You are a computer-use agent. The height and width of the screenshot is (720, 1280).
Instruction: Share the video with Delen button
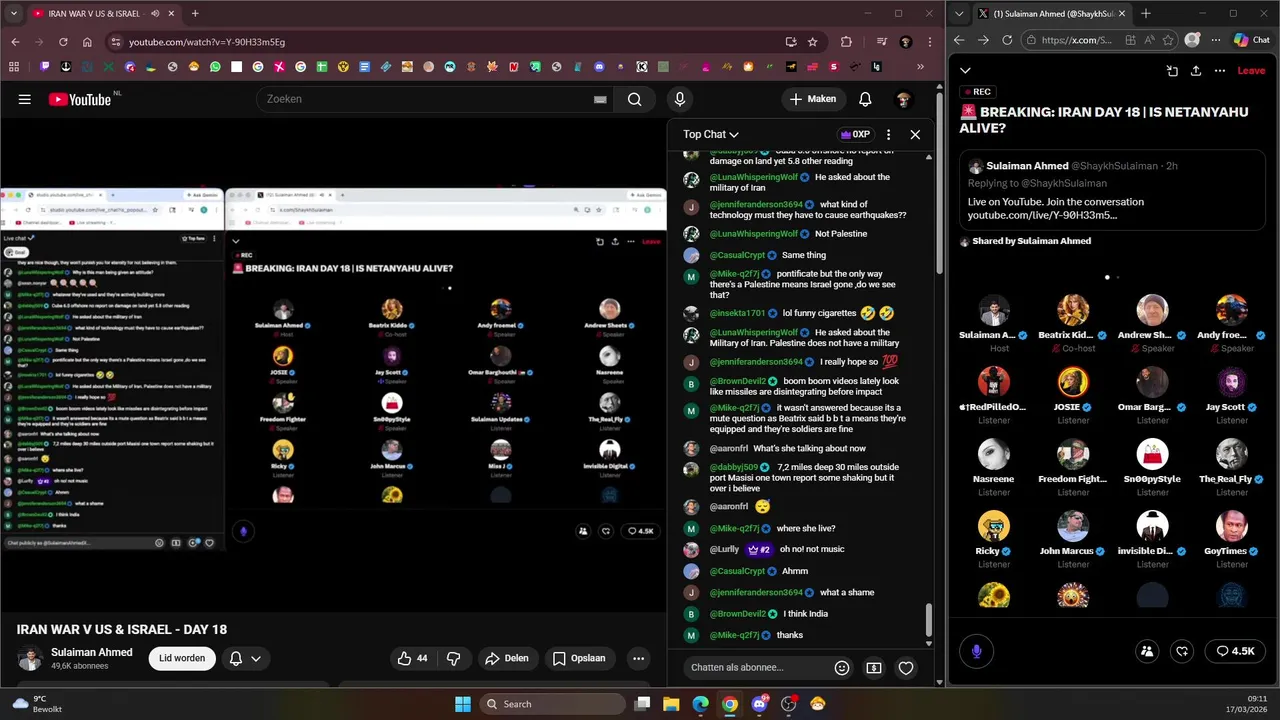point(506,658)
